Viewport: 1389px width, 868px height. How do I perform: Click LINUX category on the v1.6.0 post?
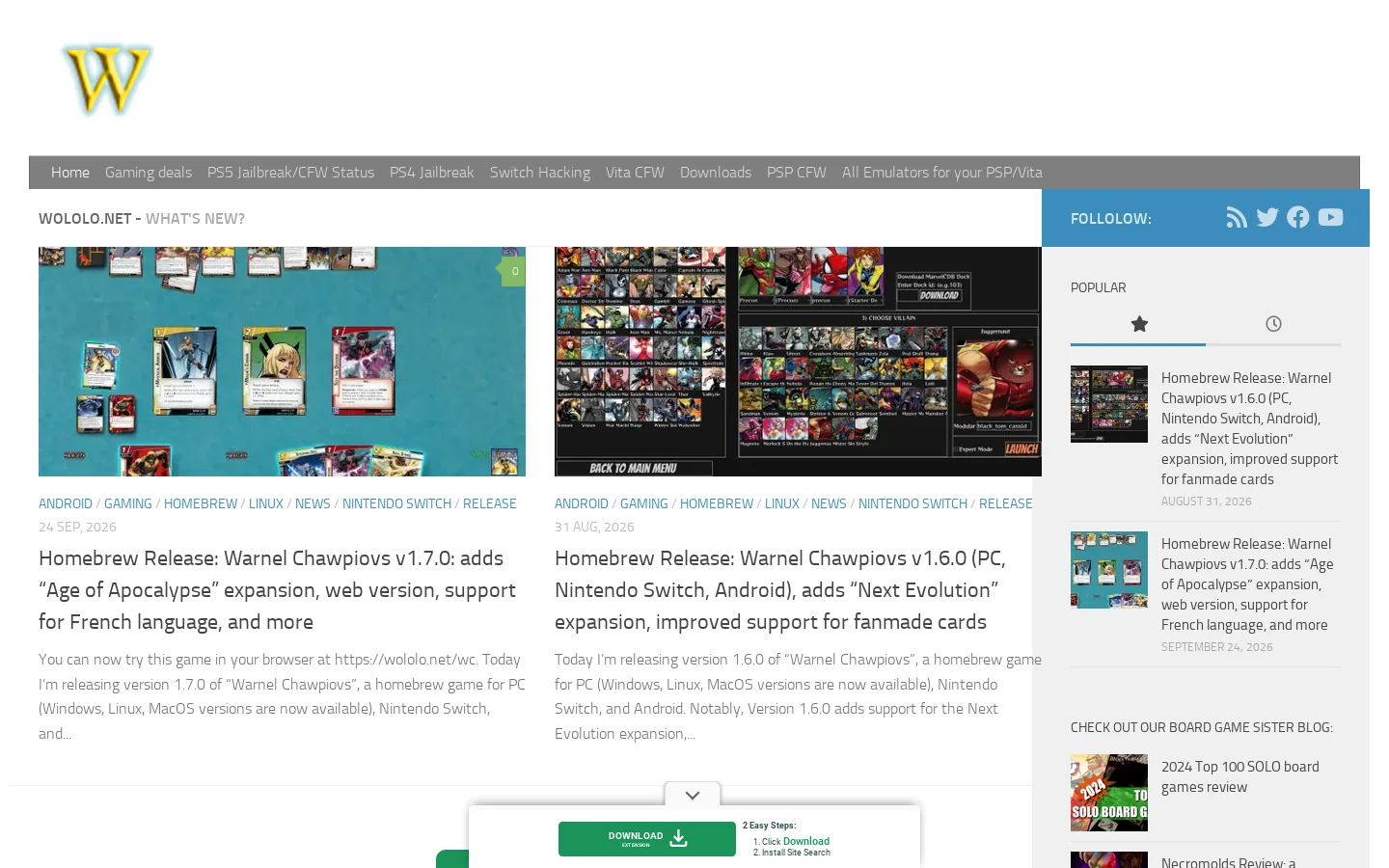[782, 503]
